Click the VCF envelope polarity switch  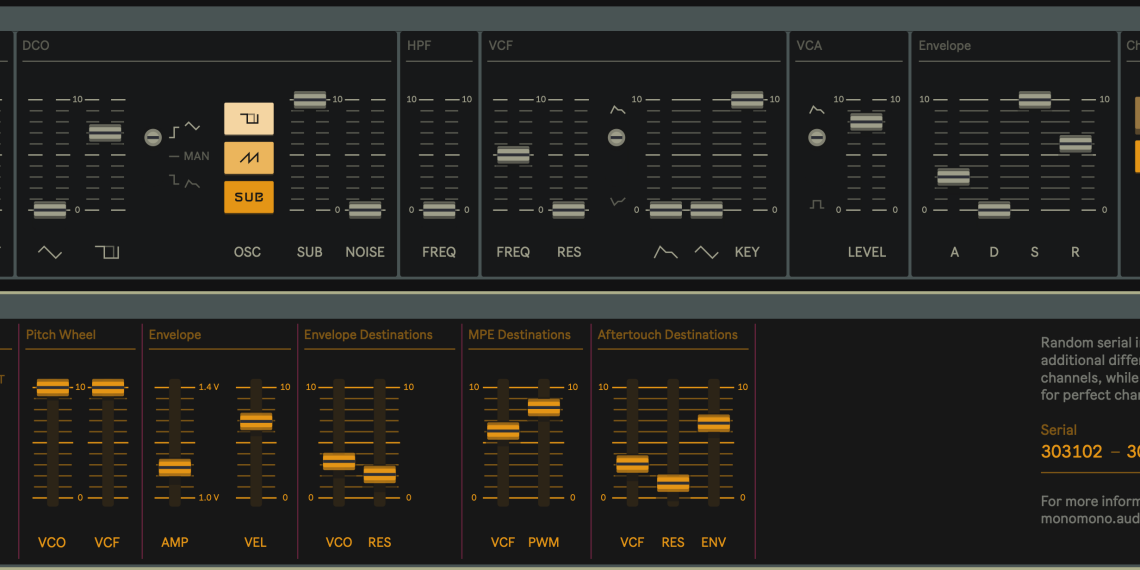point(617,138)
